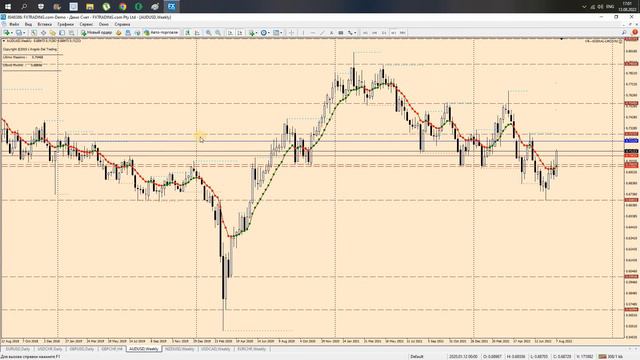
Task: Select the Crosshair tool
Action: click(291, 33)
